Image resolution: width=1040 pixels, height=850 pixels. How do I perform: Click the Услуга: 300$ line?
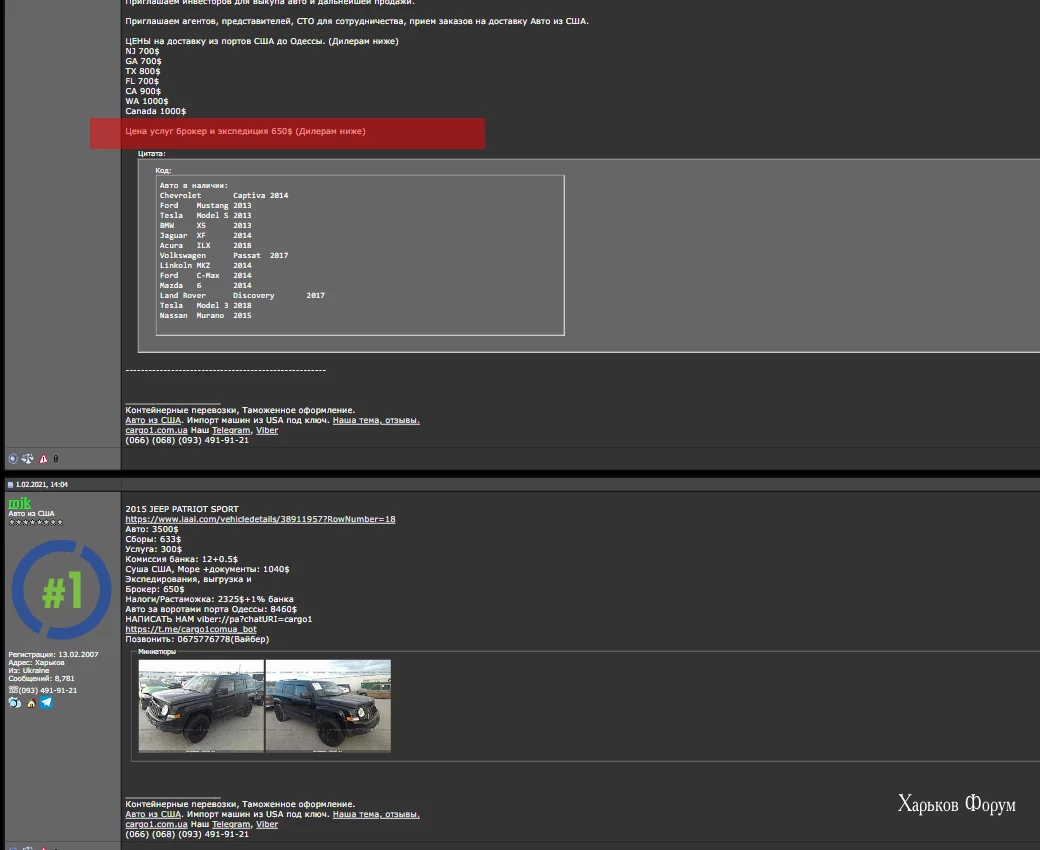[x=154, y=549]
